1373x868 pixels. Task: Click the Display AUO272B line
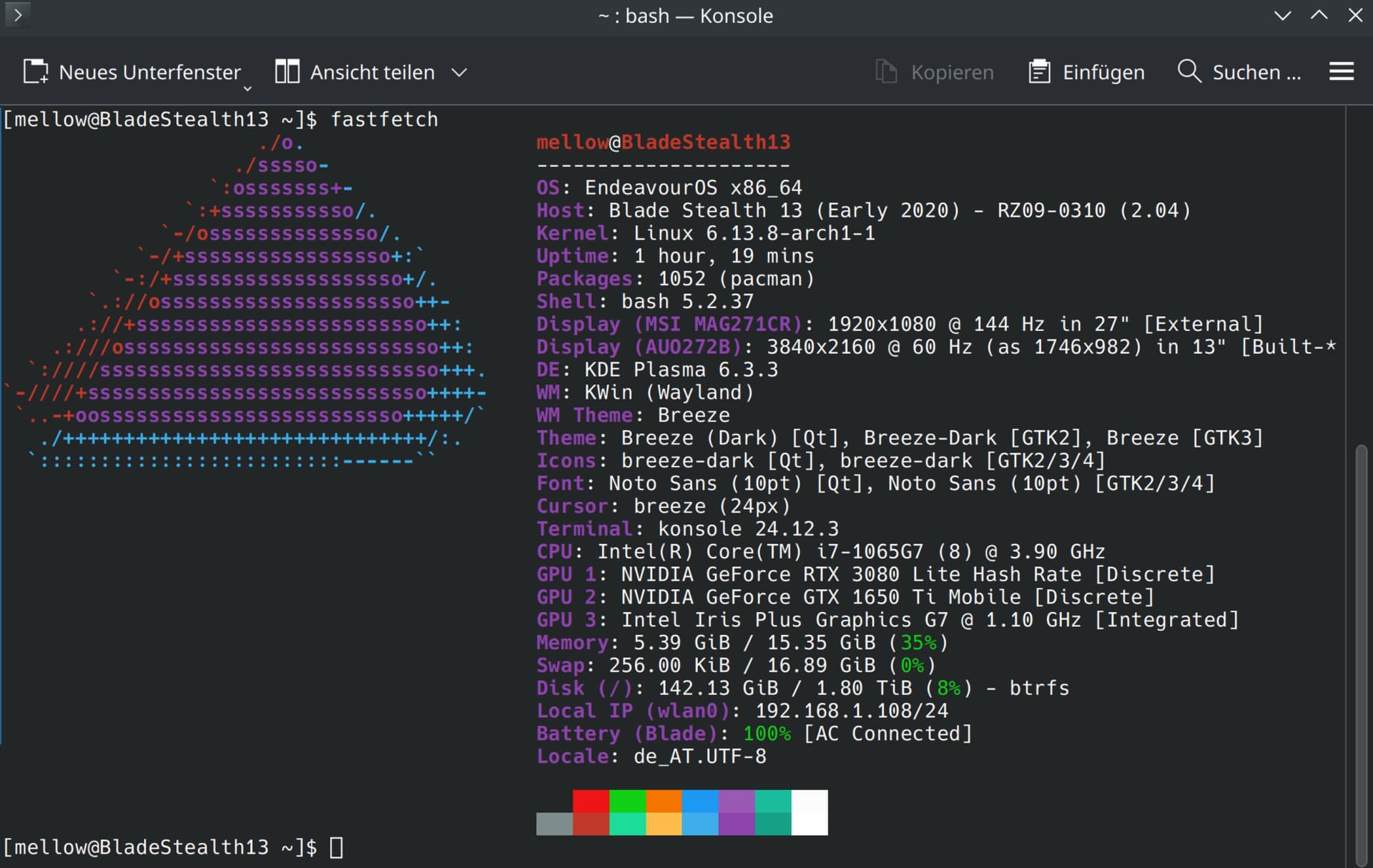tap(936, 347)
